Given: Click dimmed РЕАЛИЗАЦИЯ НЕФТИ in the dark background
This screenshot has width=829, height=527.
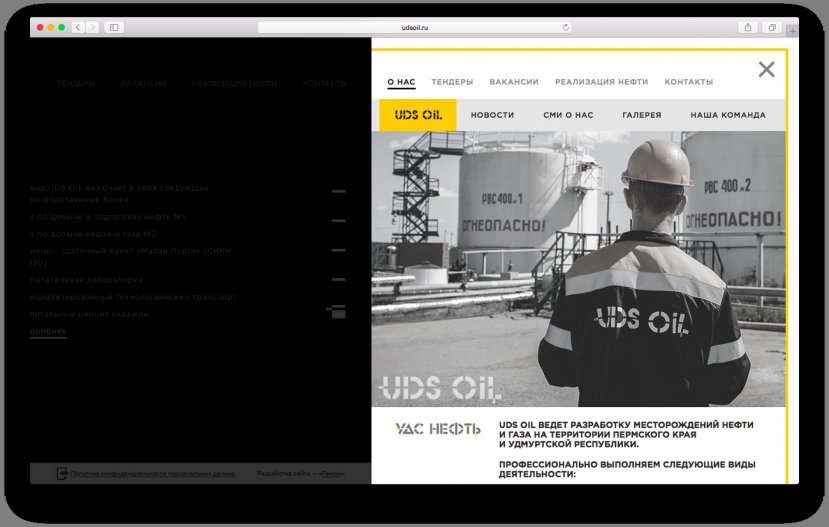Looking at the screenshot, I should (x=234, y=84).
